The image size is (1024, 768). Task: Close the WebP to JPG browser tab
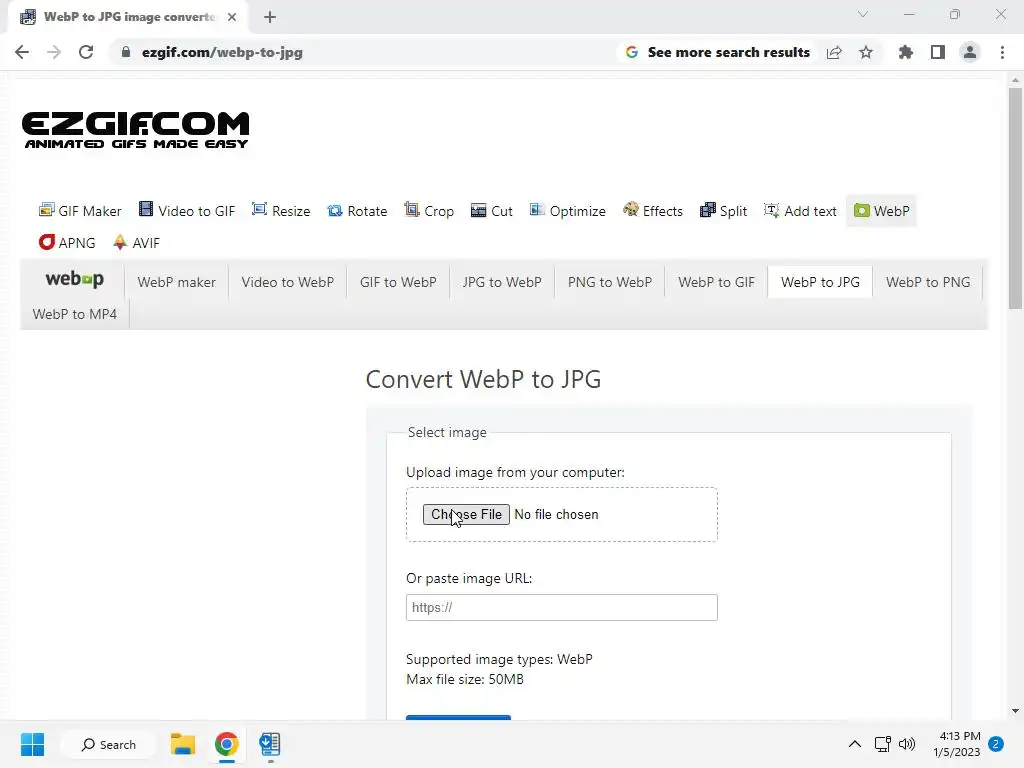pos(232,17)
